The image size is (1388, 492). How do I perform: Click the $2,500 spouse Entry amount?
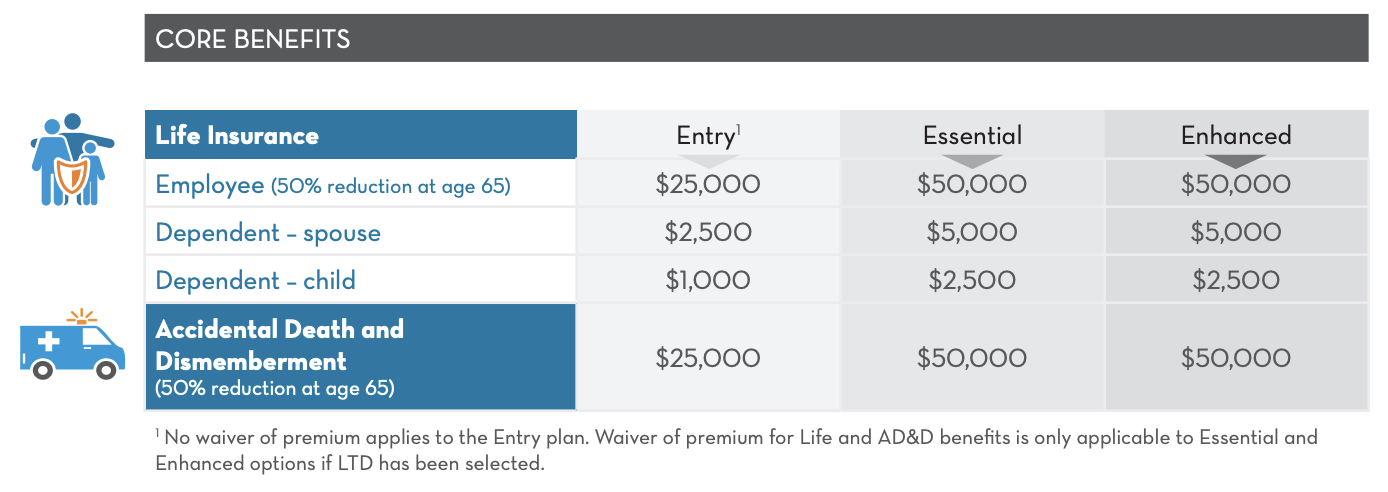tap(708, 233)
